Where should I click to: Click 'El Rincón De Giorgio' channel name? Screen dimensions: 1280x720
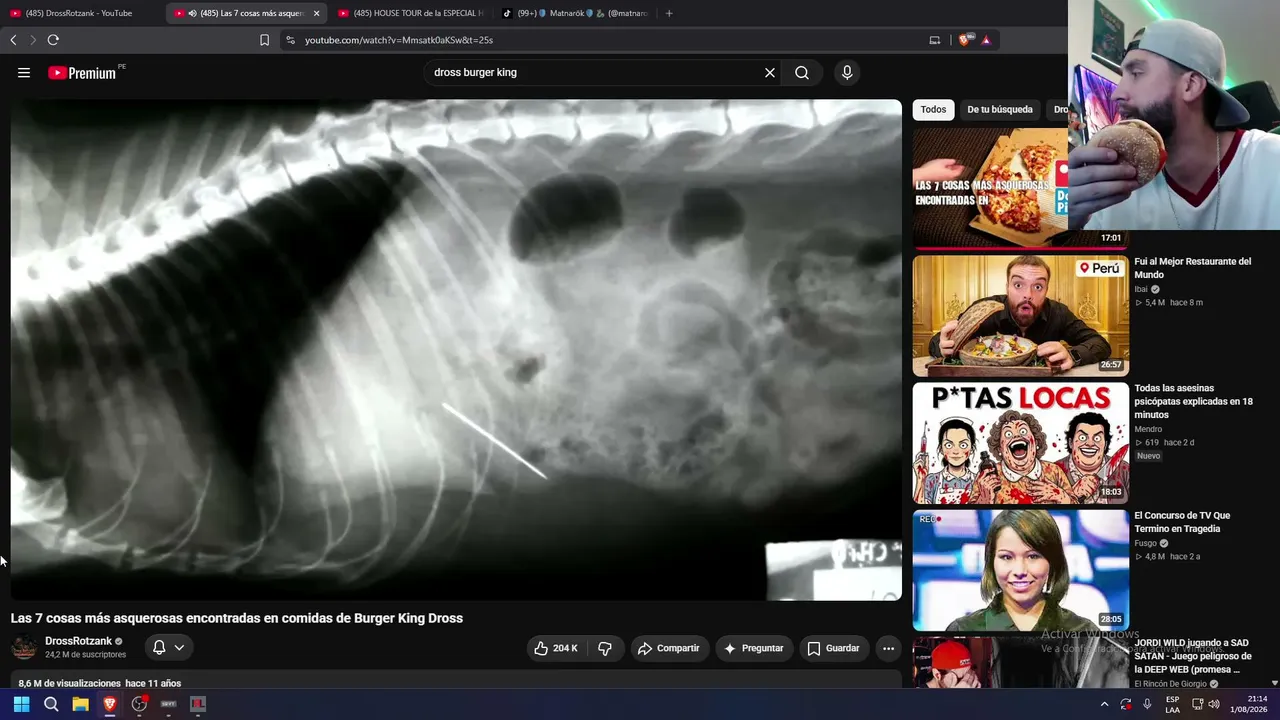click(1170, 684)
